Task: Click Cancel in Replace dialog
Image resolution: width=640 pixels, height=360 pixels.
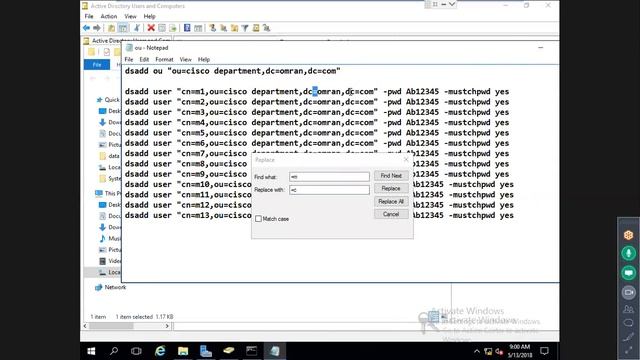Action: [391, 214]
